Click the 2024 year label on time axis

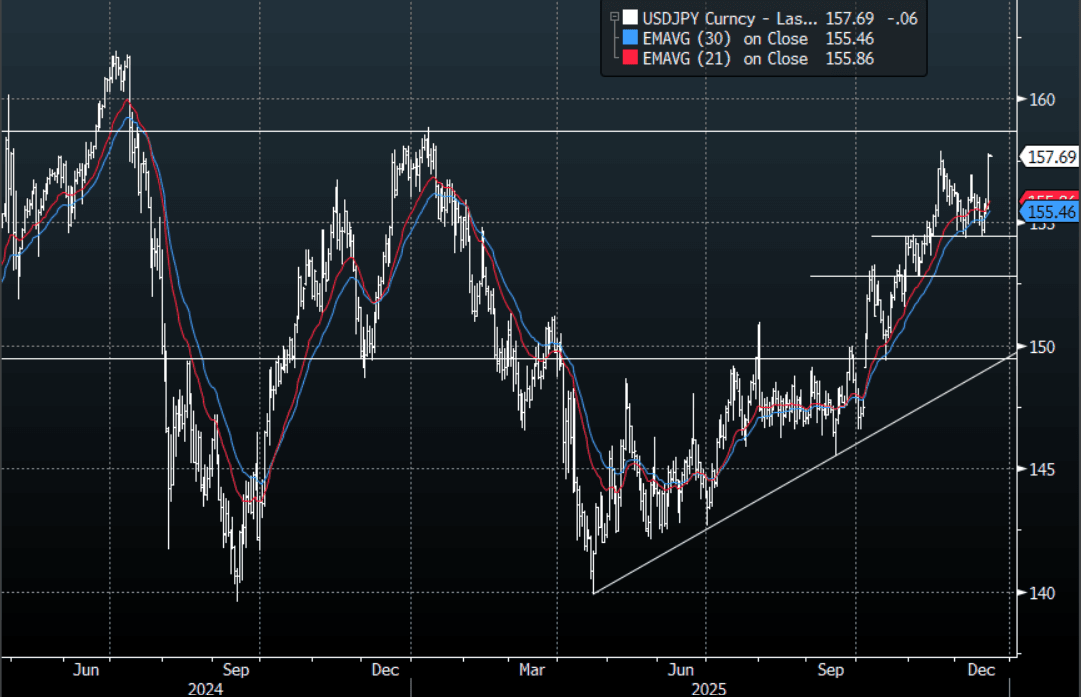pyautogui.click(x=205, y=688)
